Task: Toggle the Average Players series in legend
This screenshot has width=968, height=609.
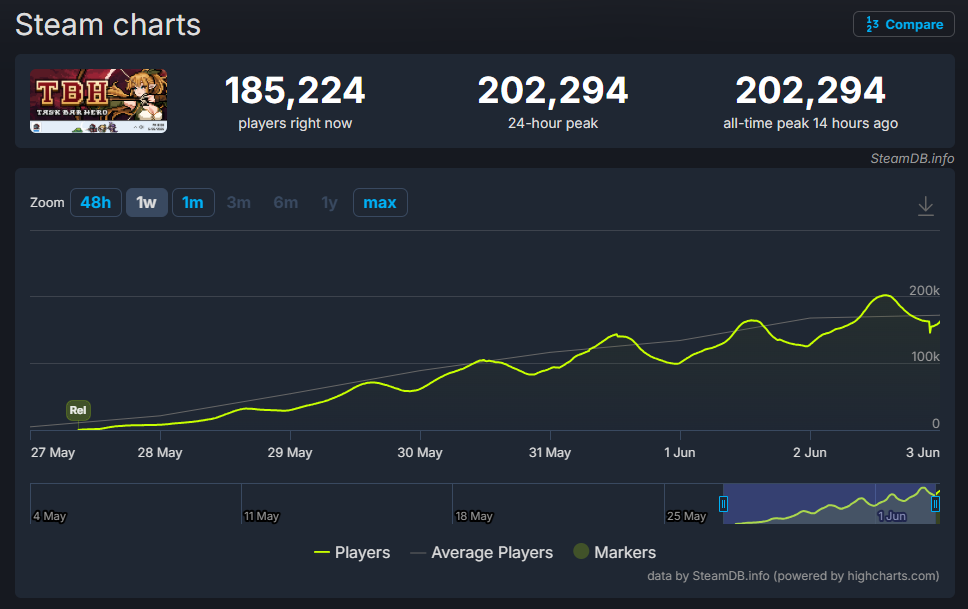Action: (x=482, y=552)
